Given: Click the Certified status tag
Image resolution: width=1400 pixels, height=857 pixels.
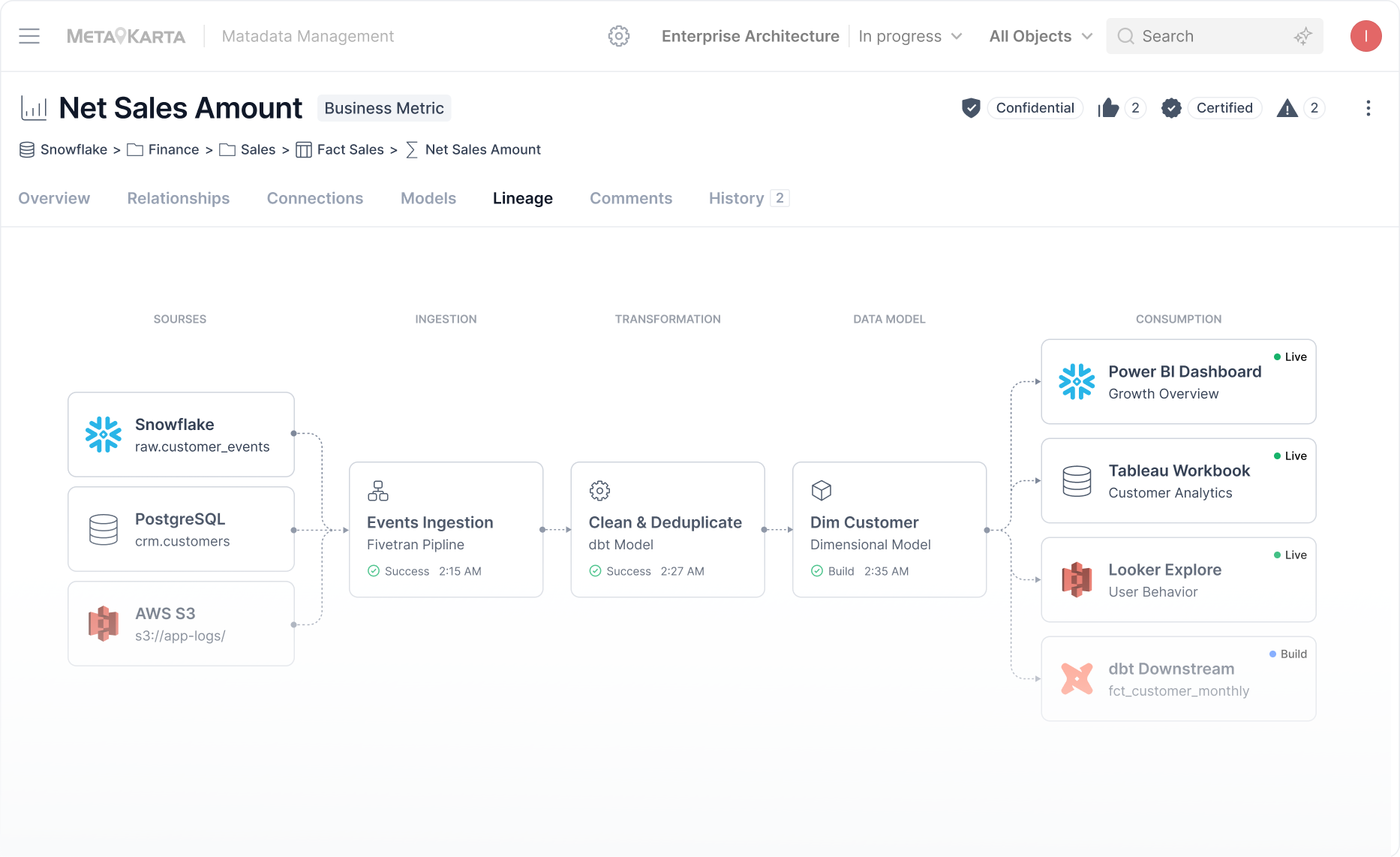Looking at the screenshot, I should 1224,108.
